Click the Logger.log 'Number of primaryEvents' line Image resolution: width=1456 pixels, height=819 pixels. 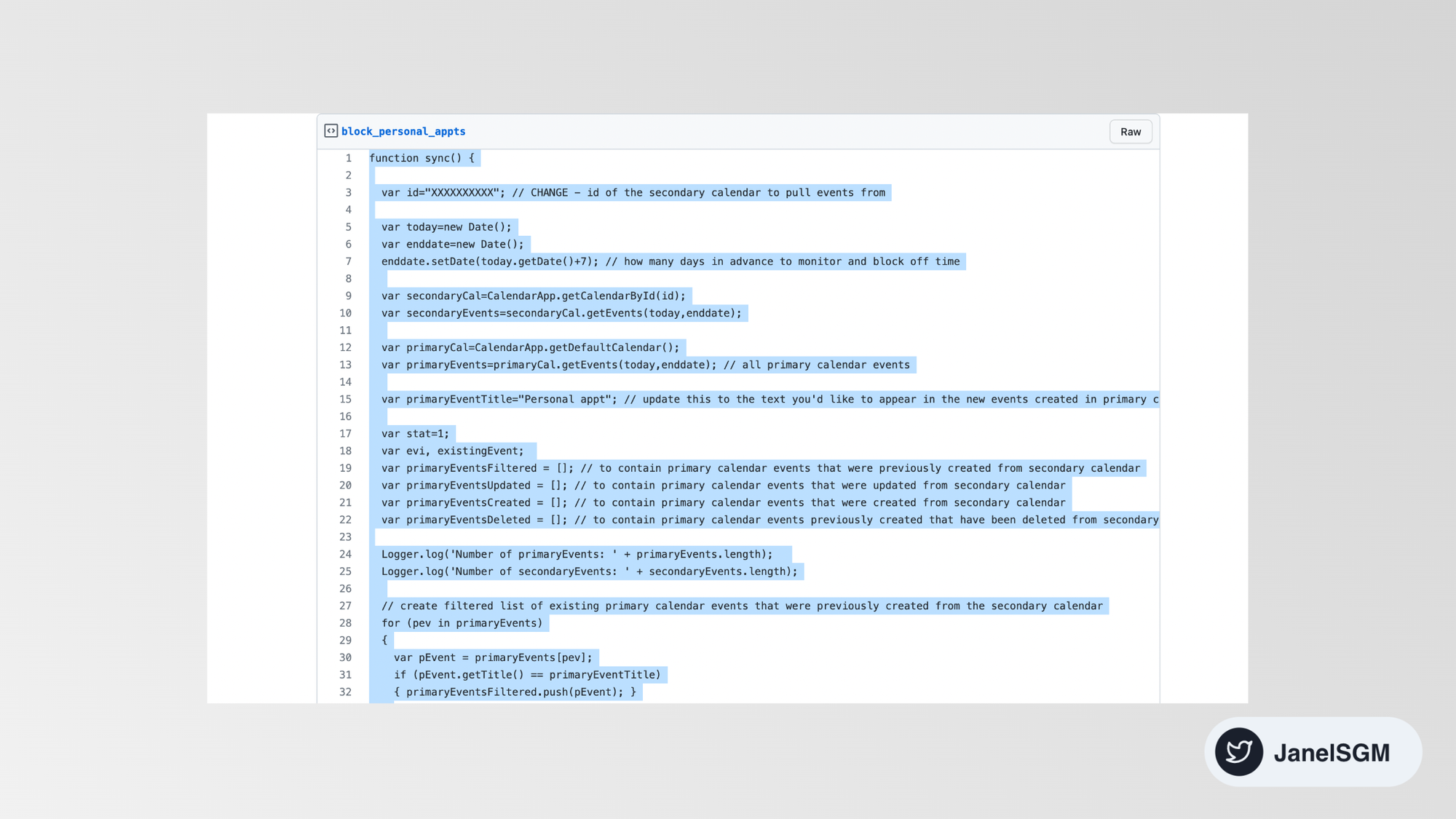pyautogui.click(x=577, y=554)
